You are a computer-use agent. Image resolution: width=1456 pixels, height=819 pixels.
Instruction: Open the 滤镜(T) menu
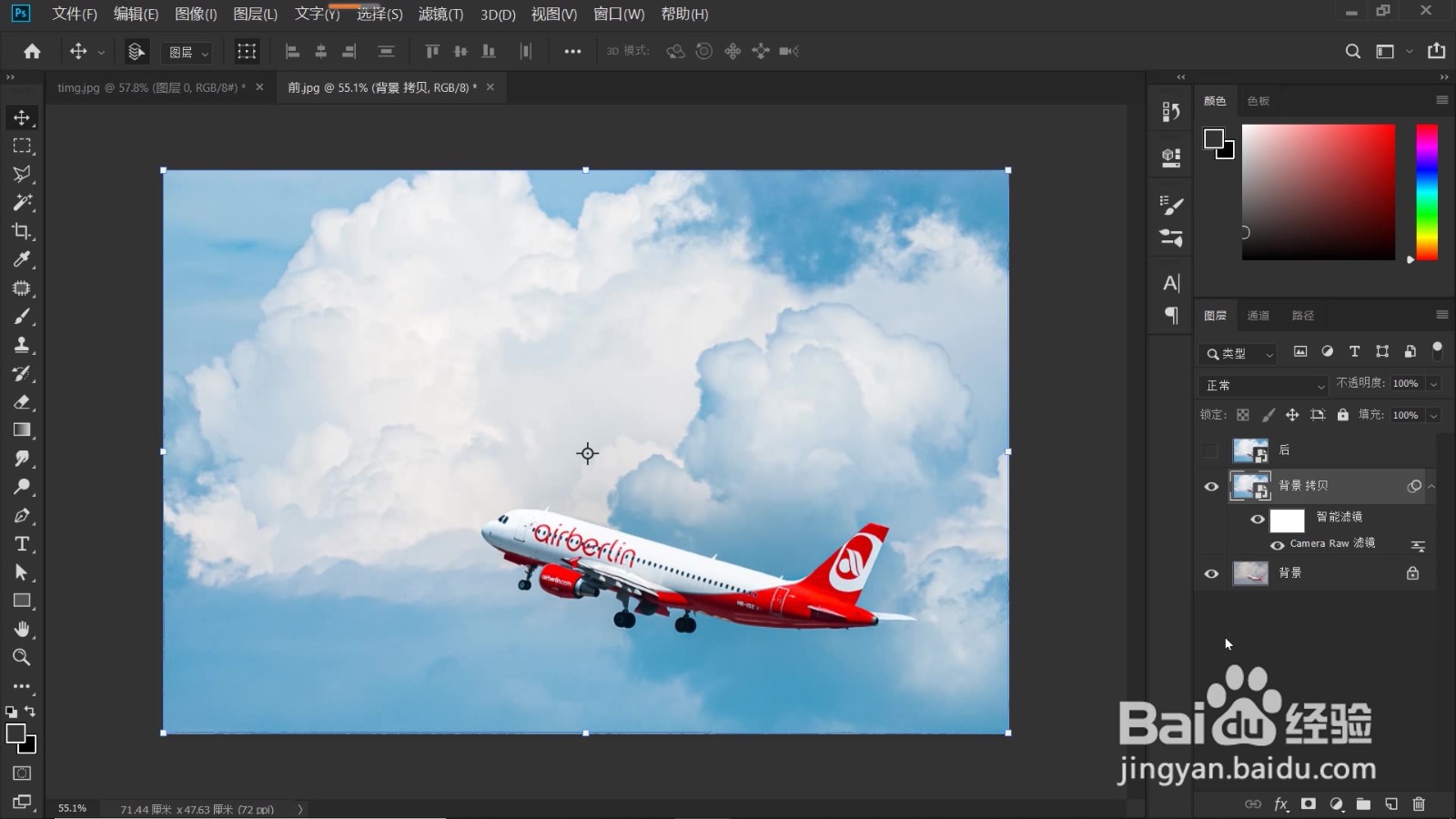pyautogui.click(x=440, y=14)
